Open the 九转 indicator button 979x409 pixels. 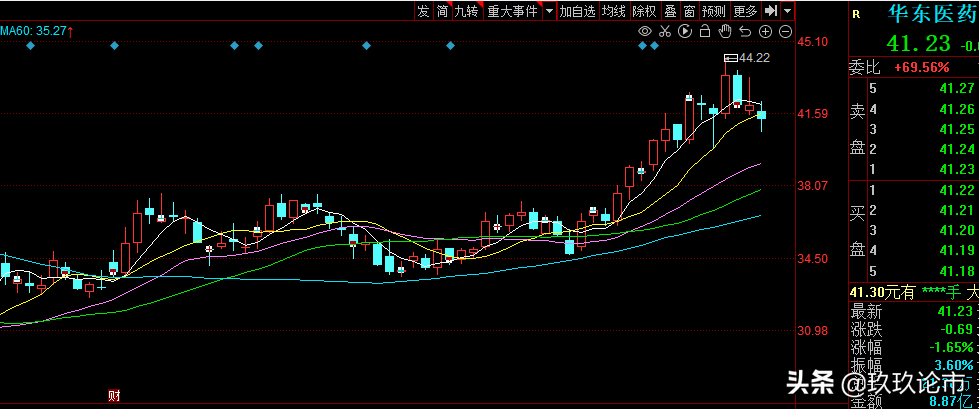(466, 11)
